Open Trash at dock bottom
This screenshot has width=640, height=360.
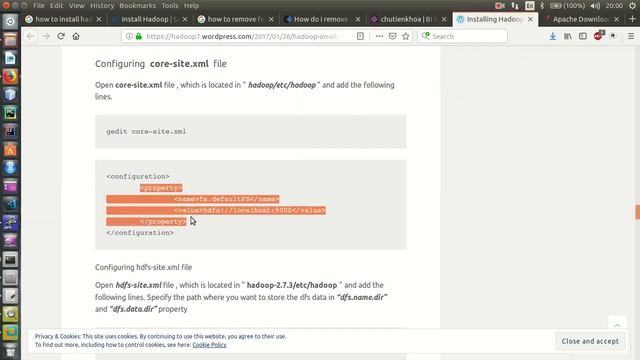pos(10,350)
